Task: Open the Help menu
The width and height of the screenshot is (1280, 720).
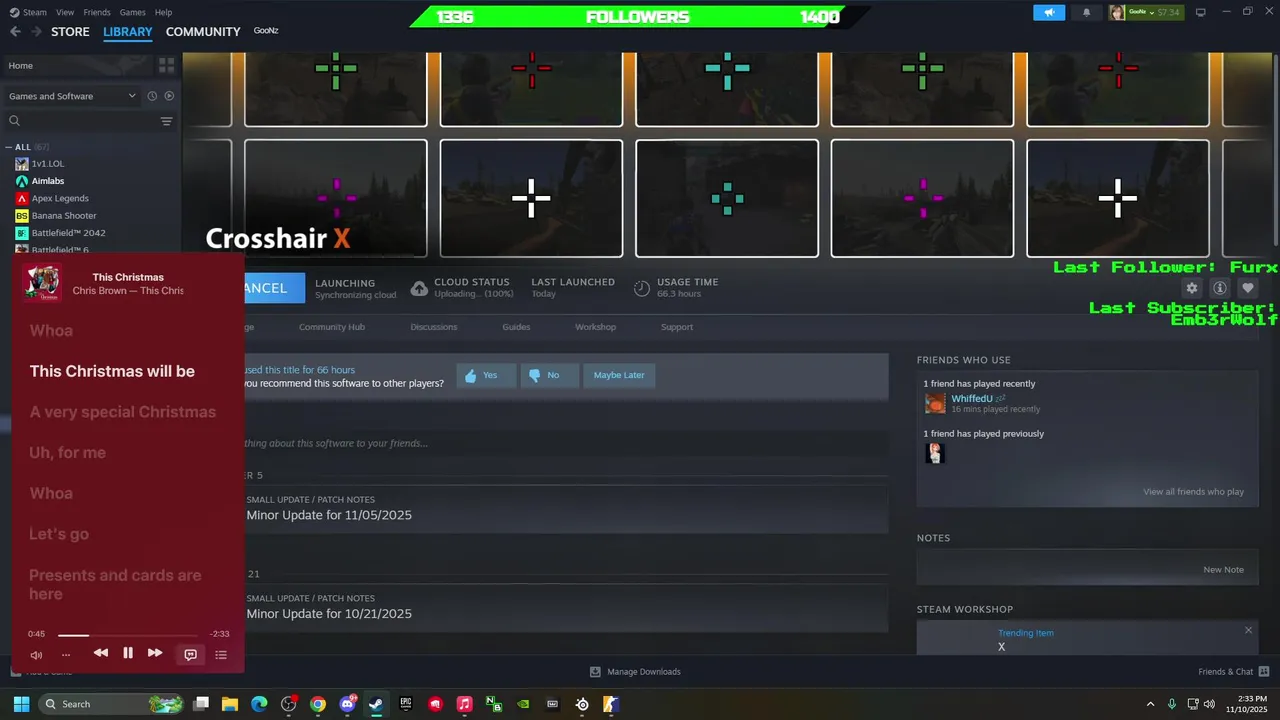Action: click(163, 12)
